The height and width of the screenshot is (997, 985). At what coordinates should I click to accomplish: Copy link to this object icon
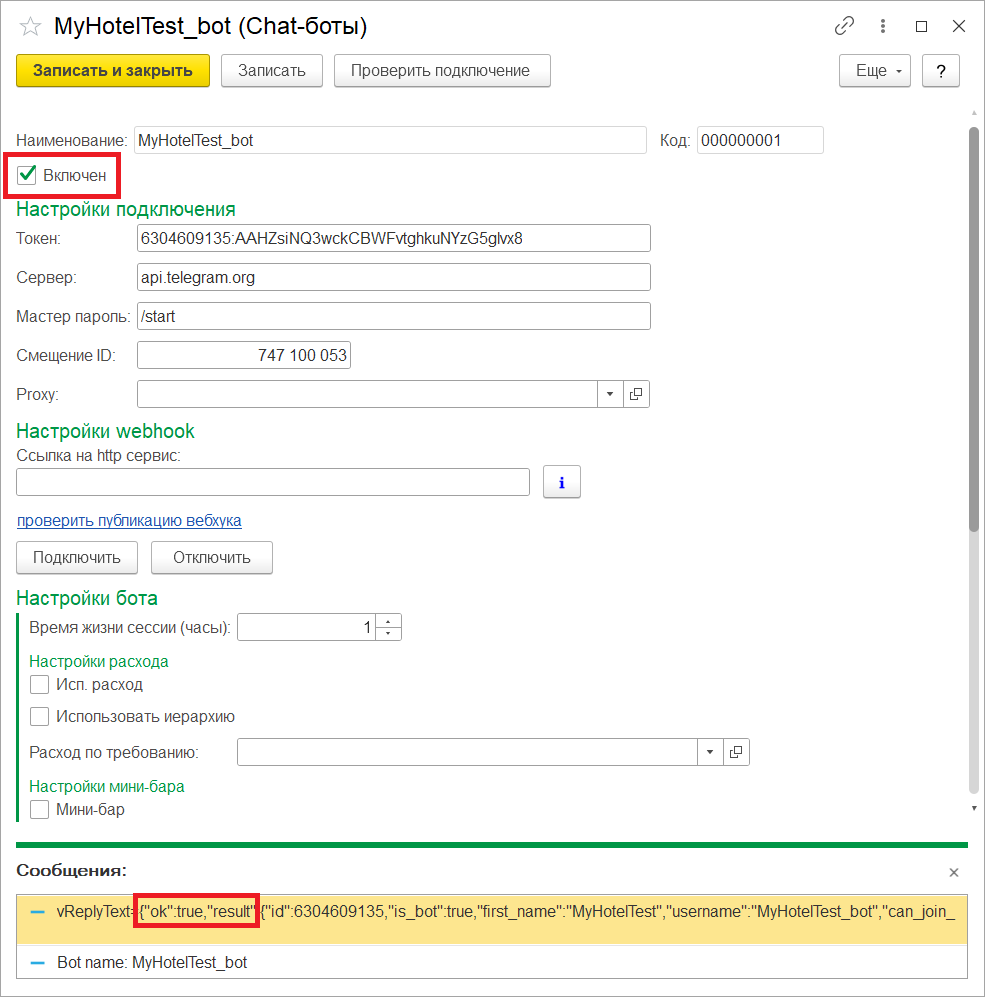tap(844, 26)
